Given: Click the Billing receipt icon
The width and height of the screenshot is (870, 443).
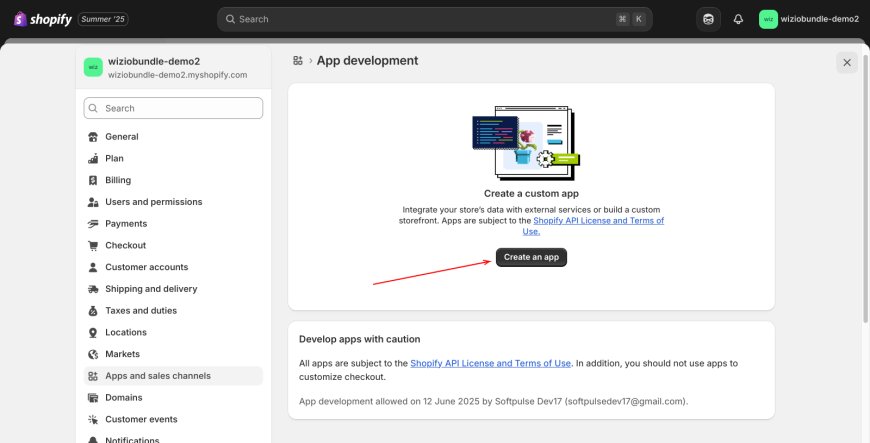Looking at the screenshot, I should pos(93,180).
